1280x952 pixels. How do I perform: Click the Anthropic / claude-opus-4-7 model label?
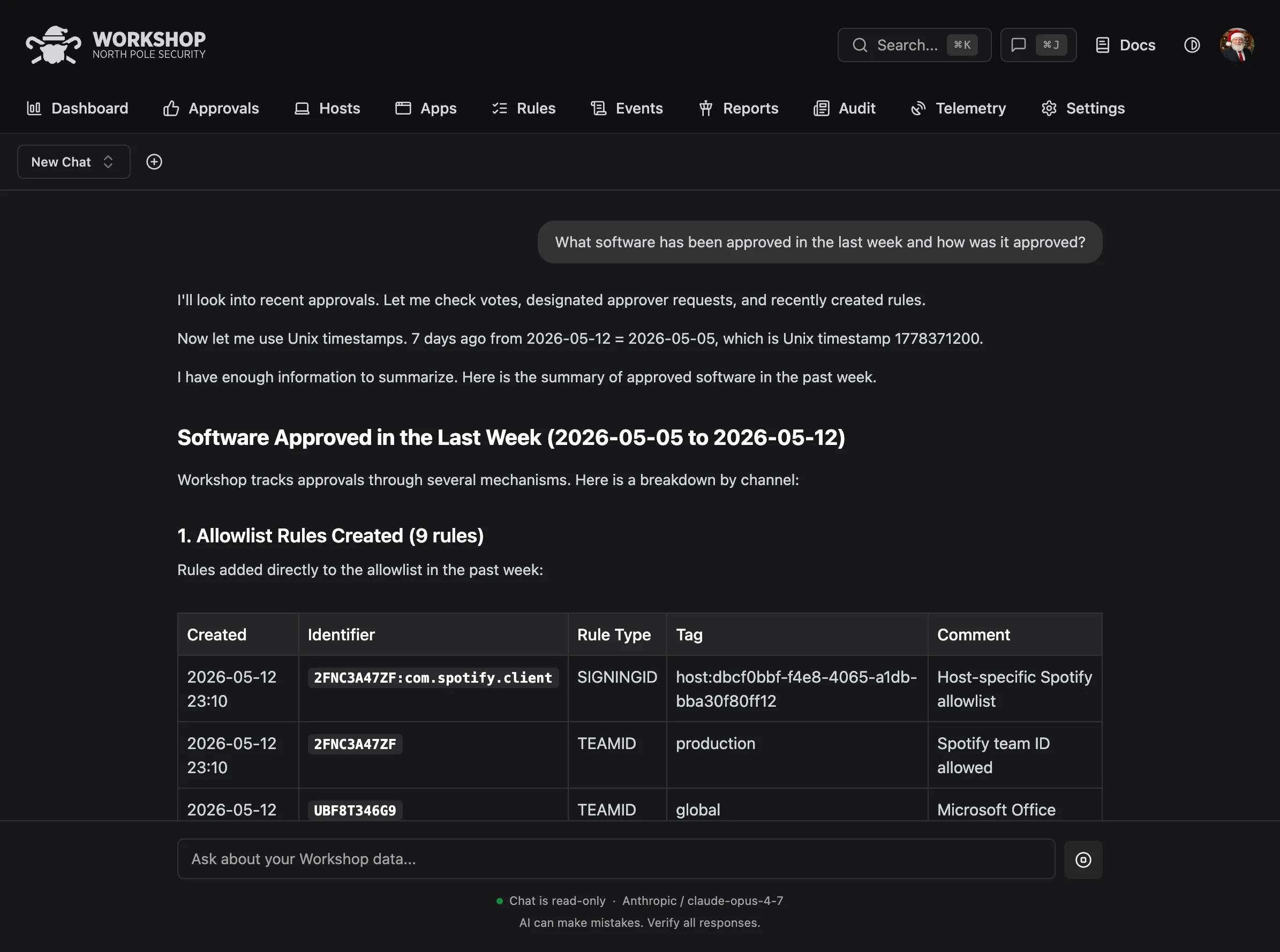pos(703,901)
